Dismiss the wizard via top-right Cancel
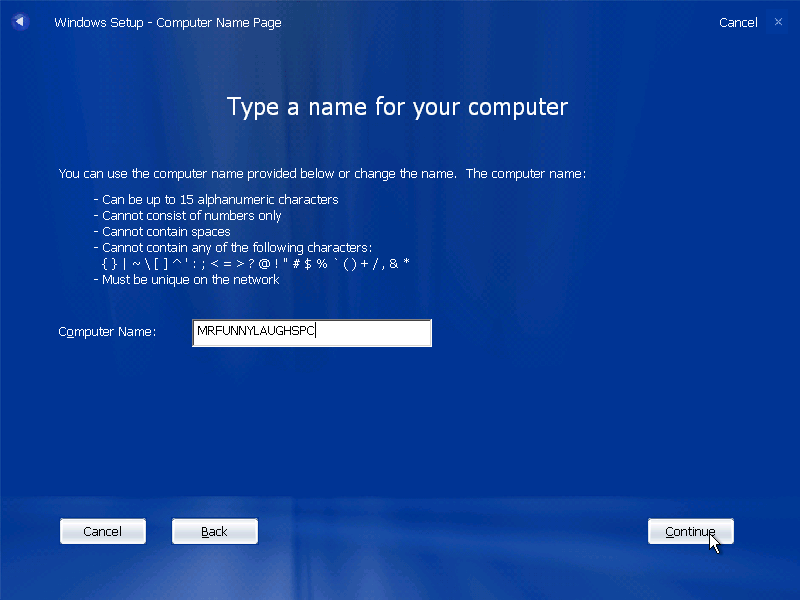The width and height of the screenshot is (800, 600). (x=738, y=21)
